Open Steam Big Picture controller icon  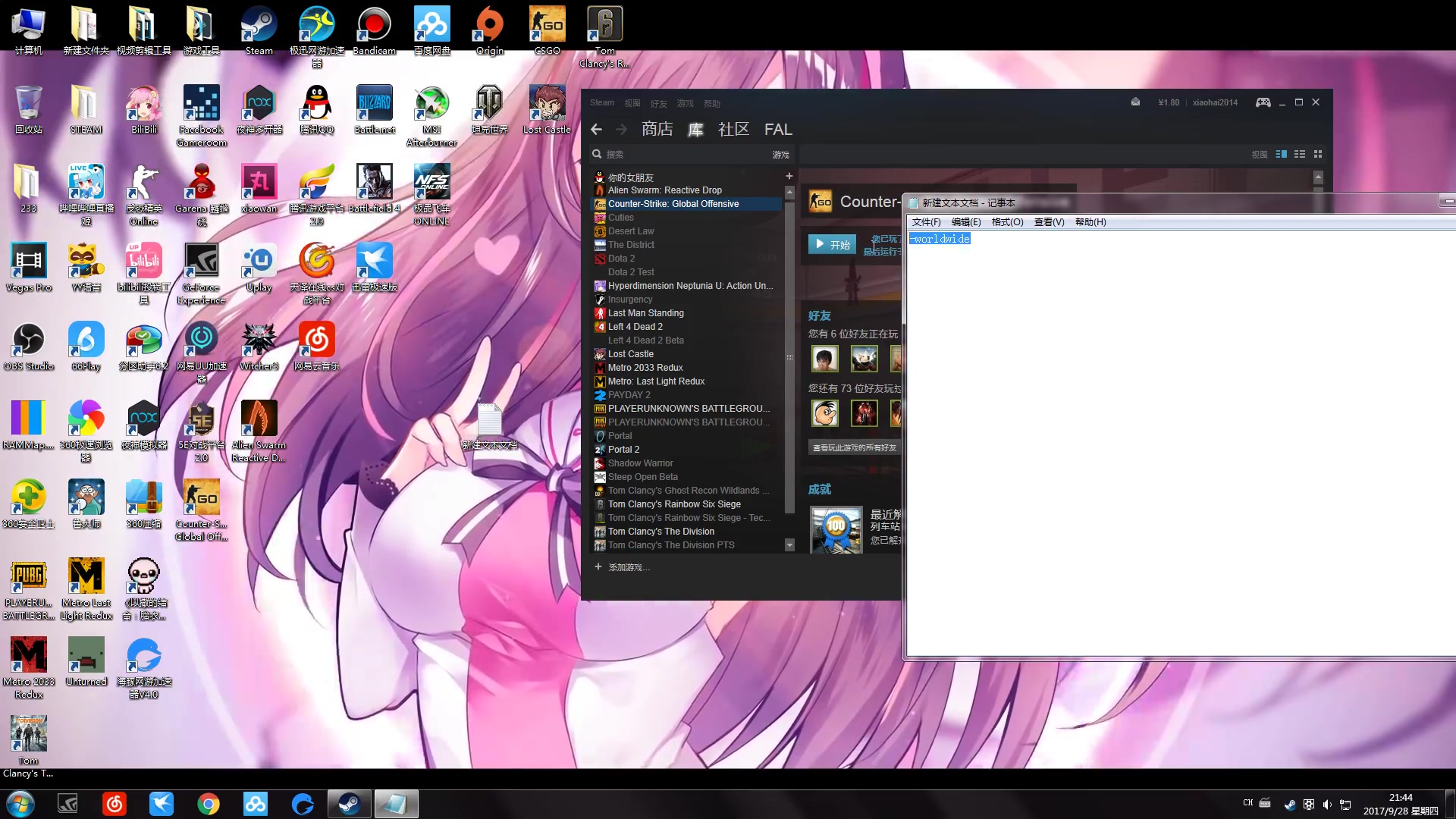click(1263, 102)
